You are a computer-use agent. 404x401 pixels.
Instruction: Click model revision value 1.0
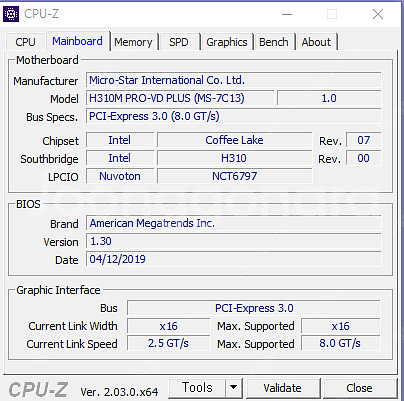329,98
